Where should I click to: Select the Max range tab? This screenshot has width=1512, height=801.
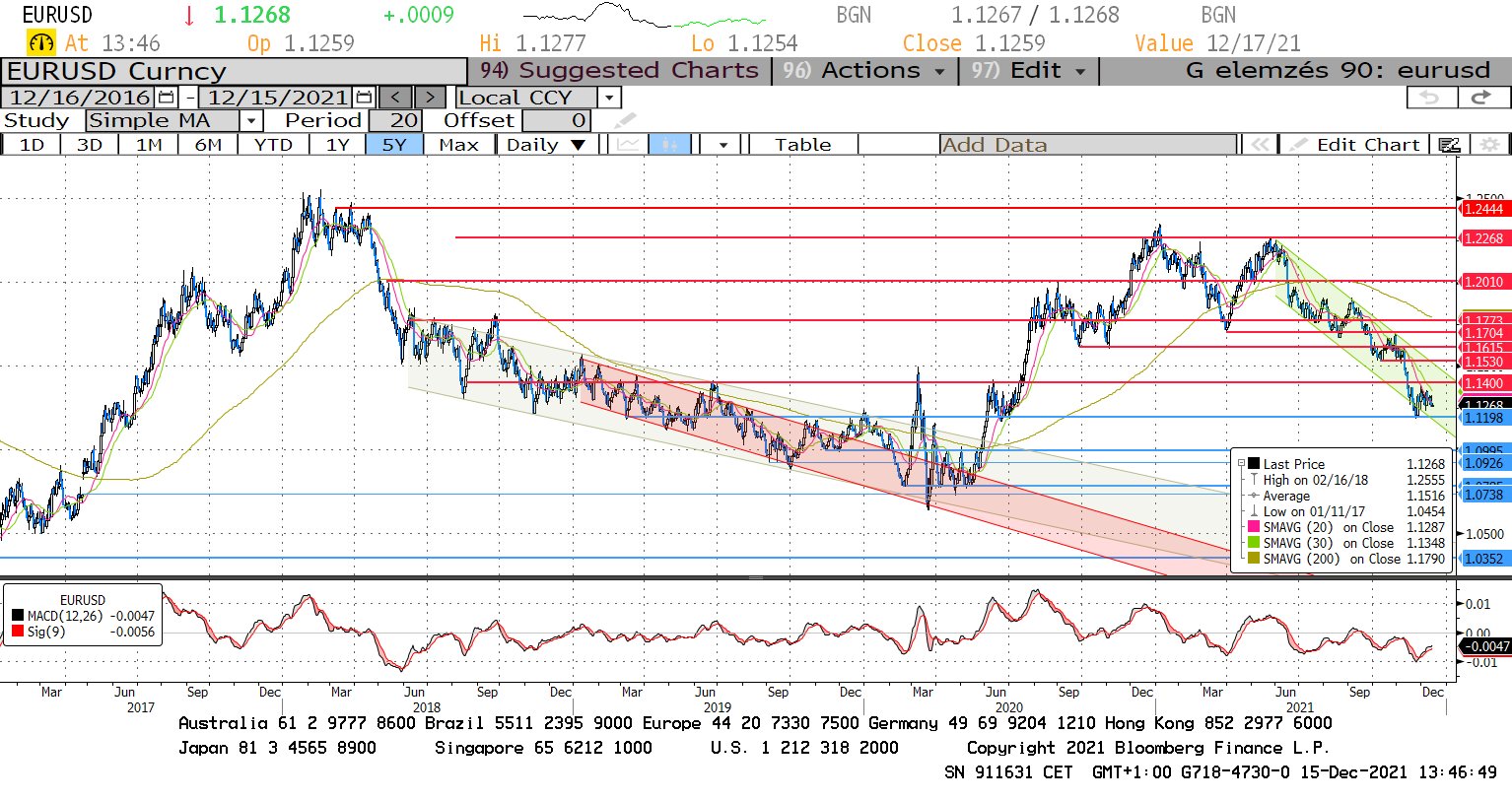[x=458, y=145]
